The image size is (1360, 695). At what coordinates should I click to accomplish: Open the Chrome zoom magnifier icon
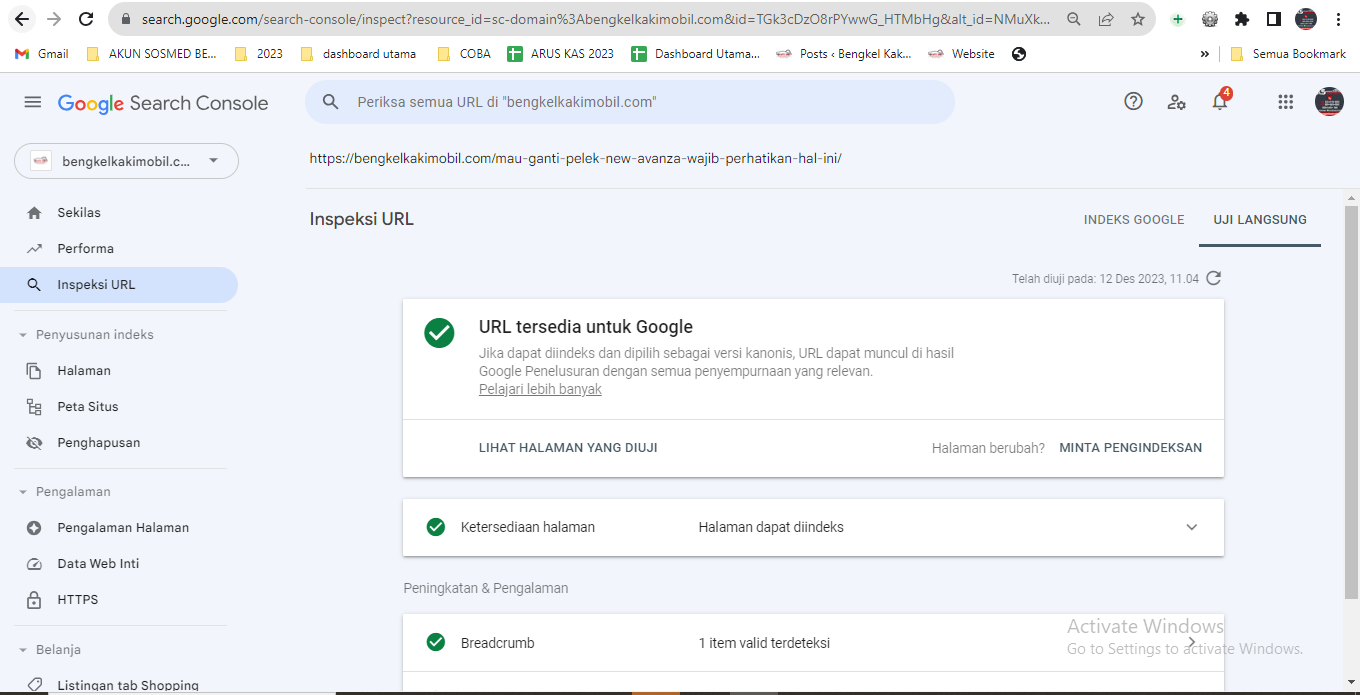[1074, 19]
